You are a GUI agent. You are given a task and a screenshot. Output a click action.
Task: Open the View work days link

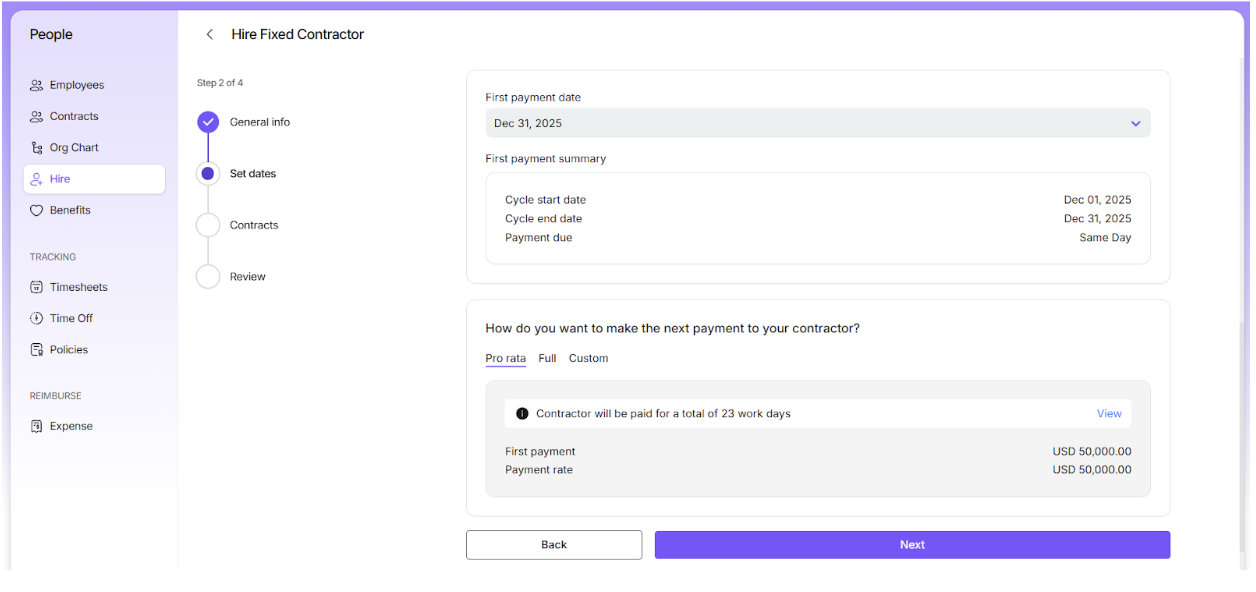tap(1109, 414)
